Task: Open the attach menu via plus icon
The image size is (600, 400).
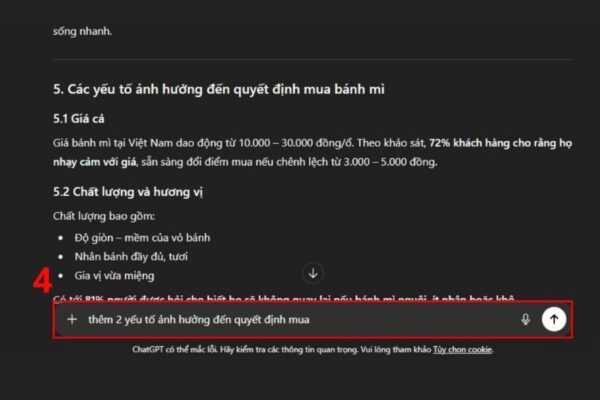Action: [72, 319]
